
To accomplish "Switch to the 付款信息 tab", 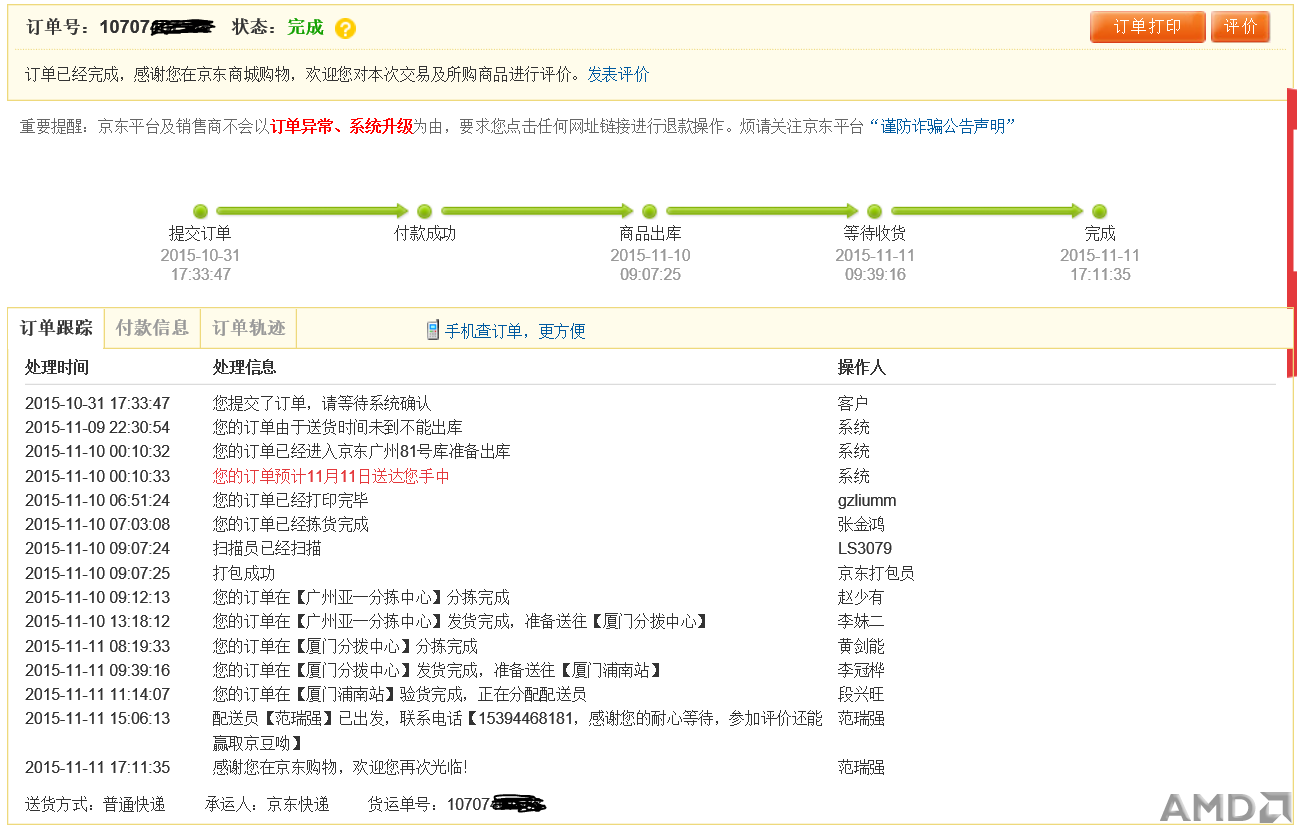I will pos(152,328).
